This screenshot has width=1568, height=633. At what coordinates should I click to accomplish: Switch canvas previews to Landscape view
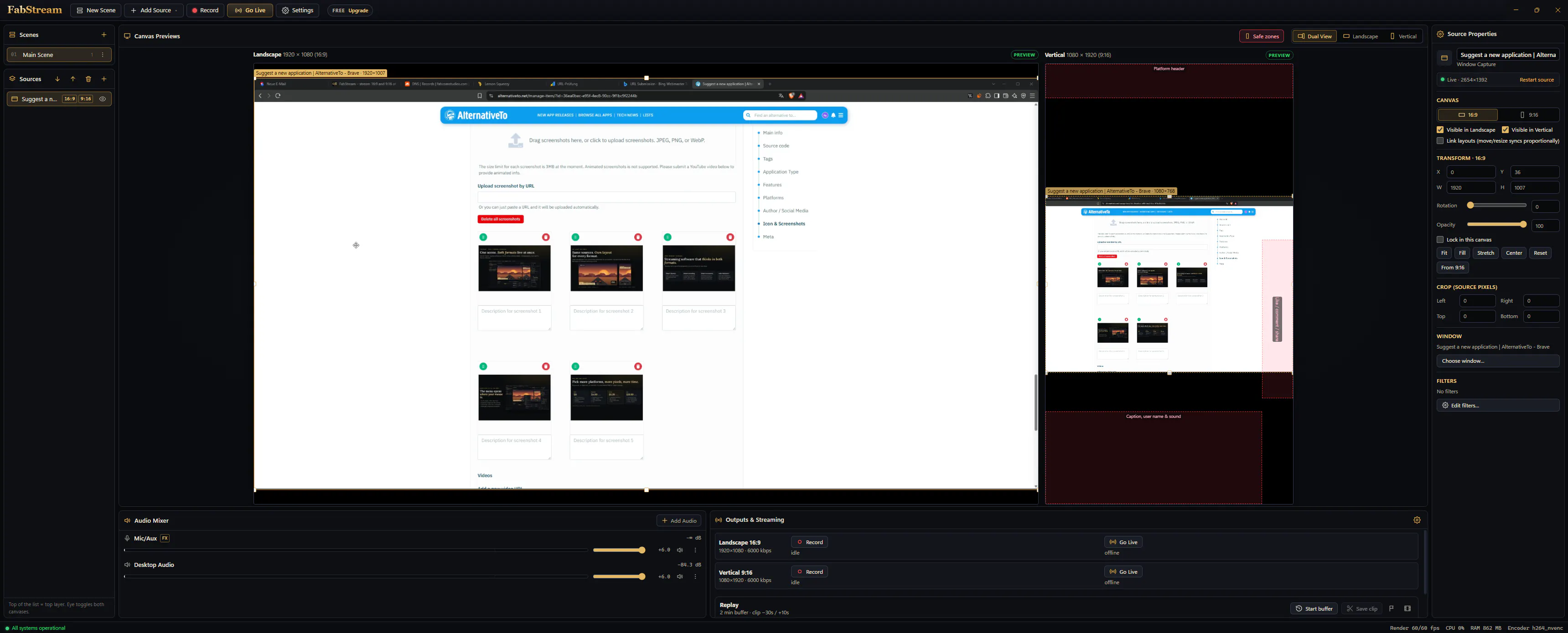[1361, 36]
